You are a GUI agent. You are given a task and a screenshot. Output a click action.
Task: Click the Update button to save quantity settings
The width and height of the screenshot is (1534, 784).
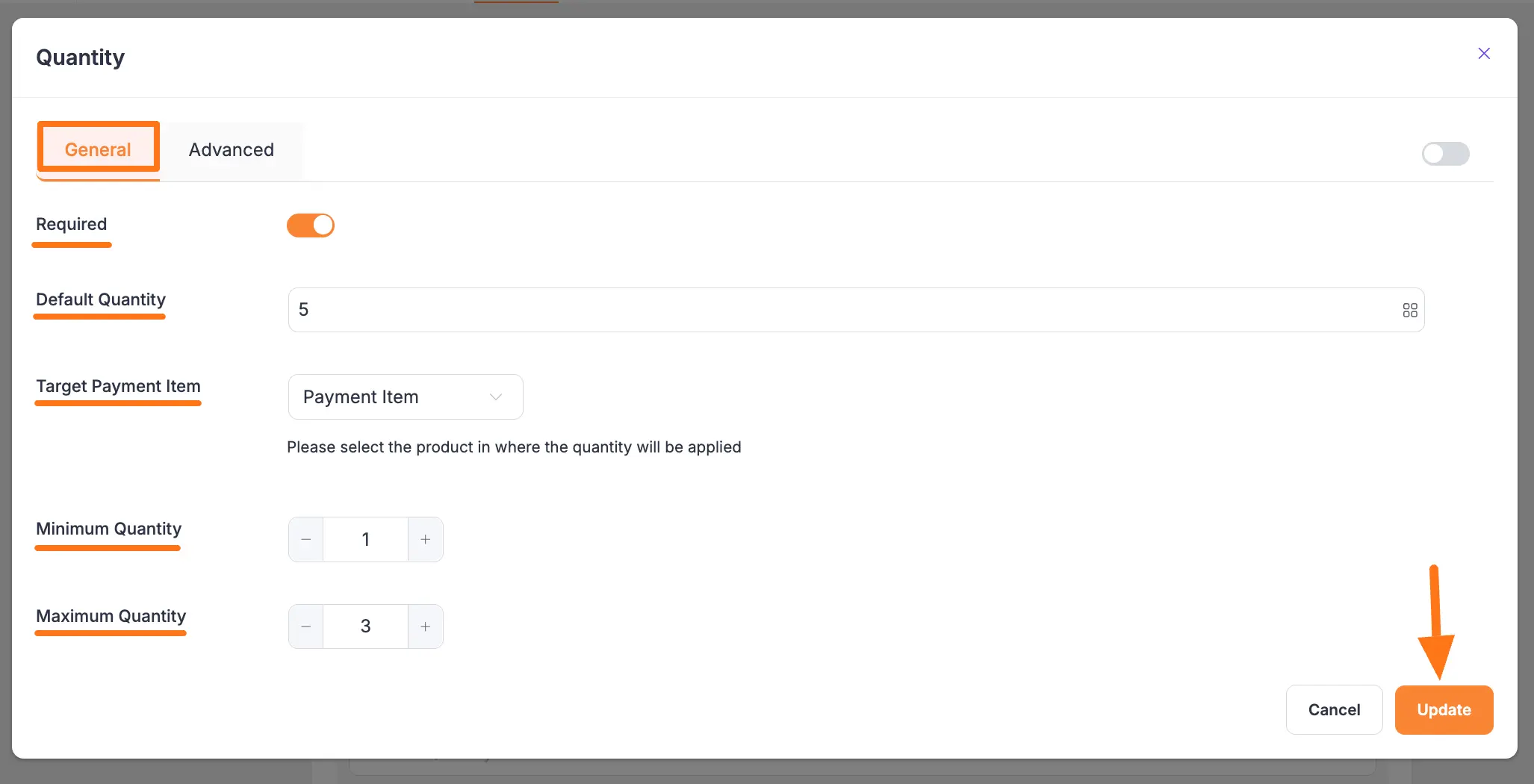pyautogui.click(x=1443, y=709)
